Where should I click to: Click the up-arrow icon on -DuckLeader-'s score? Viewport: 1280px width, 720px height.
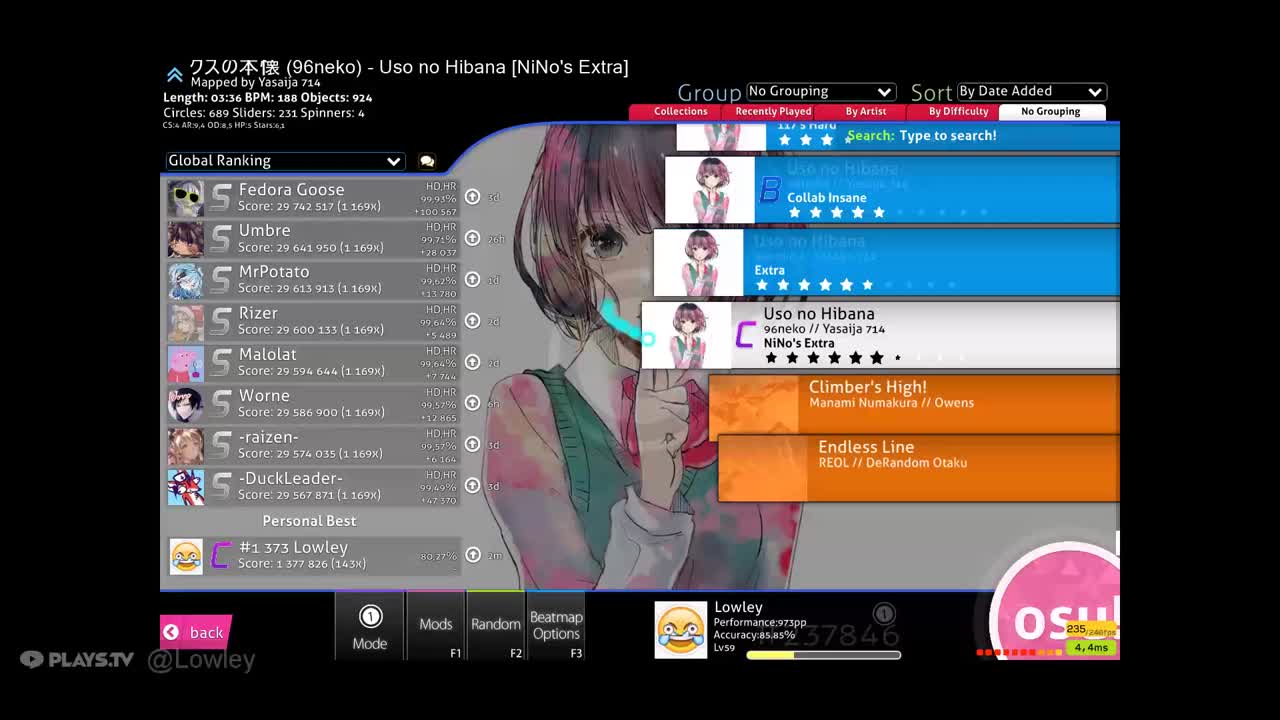tap(472, 486)
